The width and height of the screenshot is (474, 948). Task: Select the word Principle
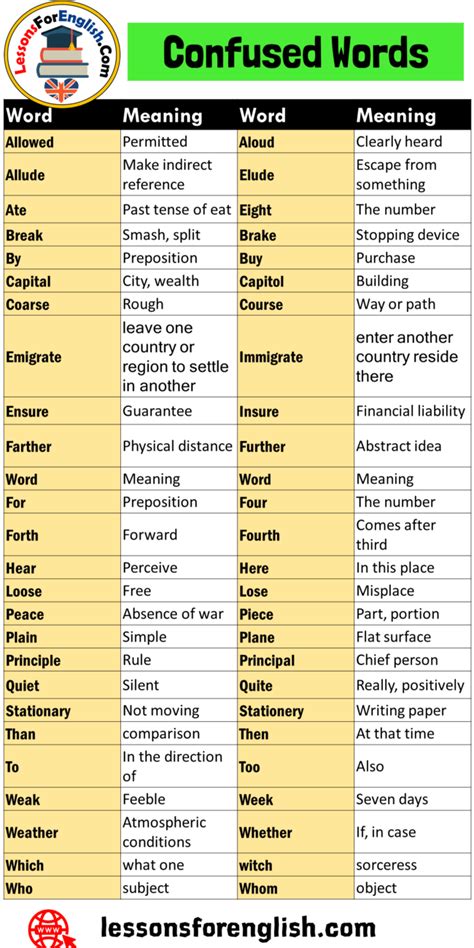point(33,660)
